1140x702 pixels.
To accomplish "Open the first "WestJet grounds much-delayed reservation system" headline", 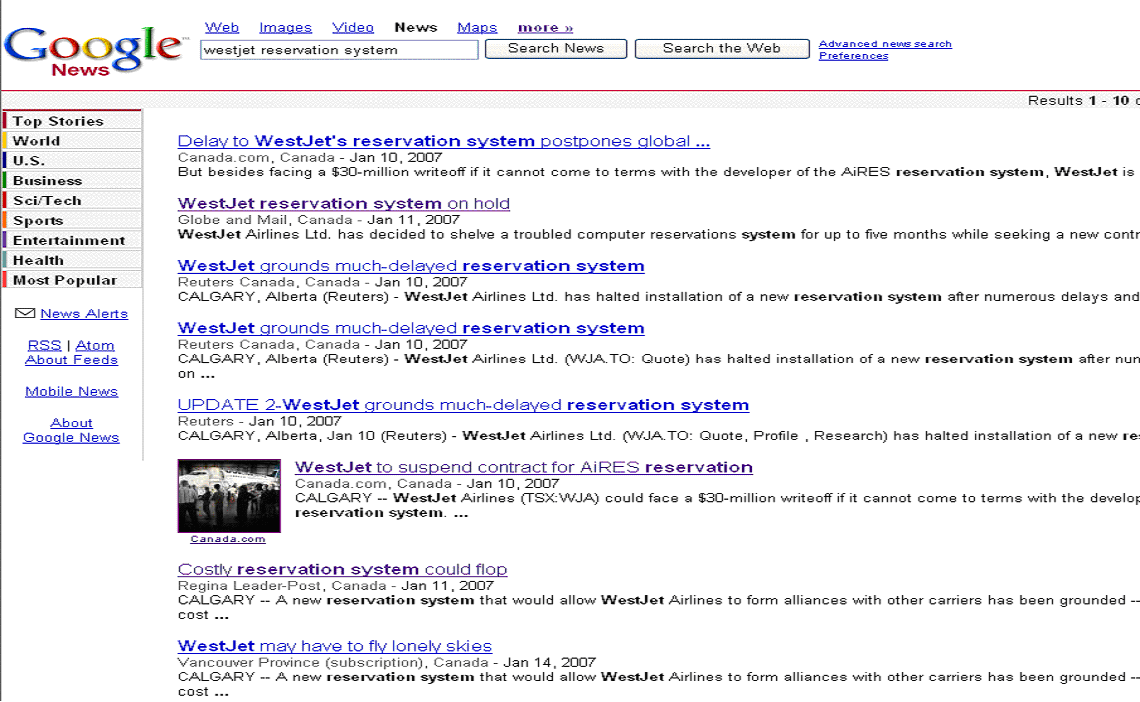I will 411,266.
